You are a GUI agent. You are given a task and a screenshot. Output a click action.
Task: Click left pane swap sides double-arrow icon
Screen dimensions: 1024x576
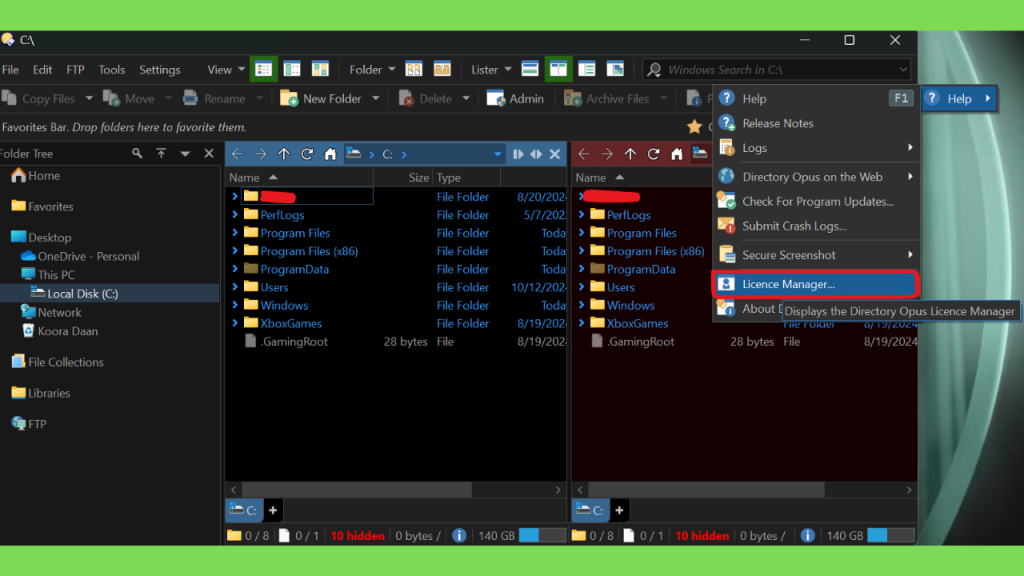(536, 154)
